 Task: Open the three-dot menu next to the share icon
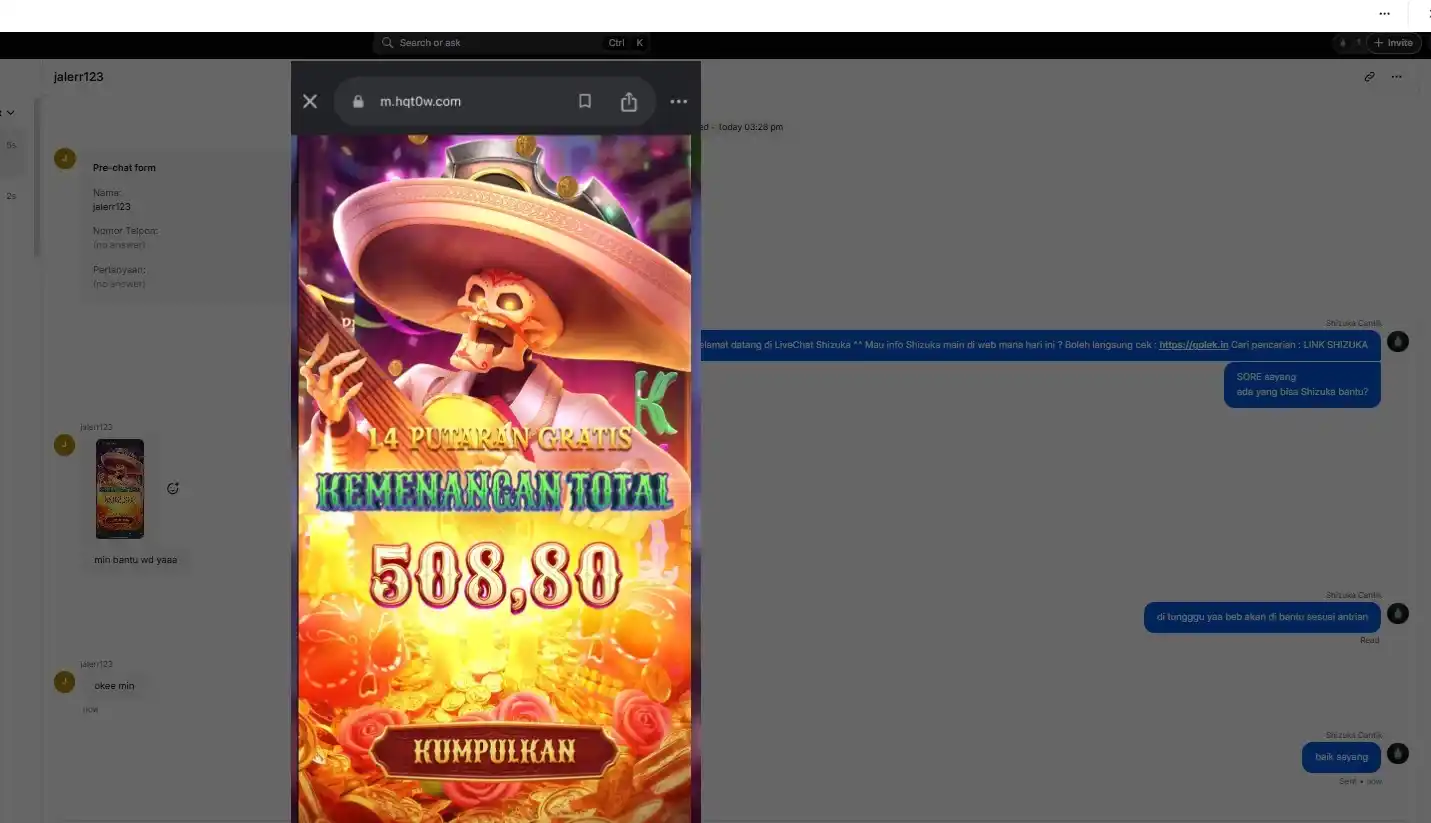679,101
